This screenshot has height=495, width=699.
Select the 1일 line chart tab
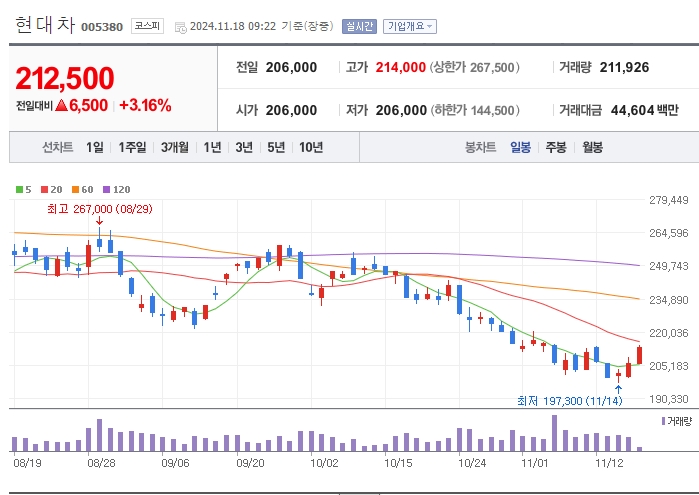95,147
